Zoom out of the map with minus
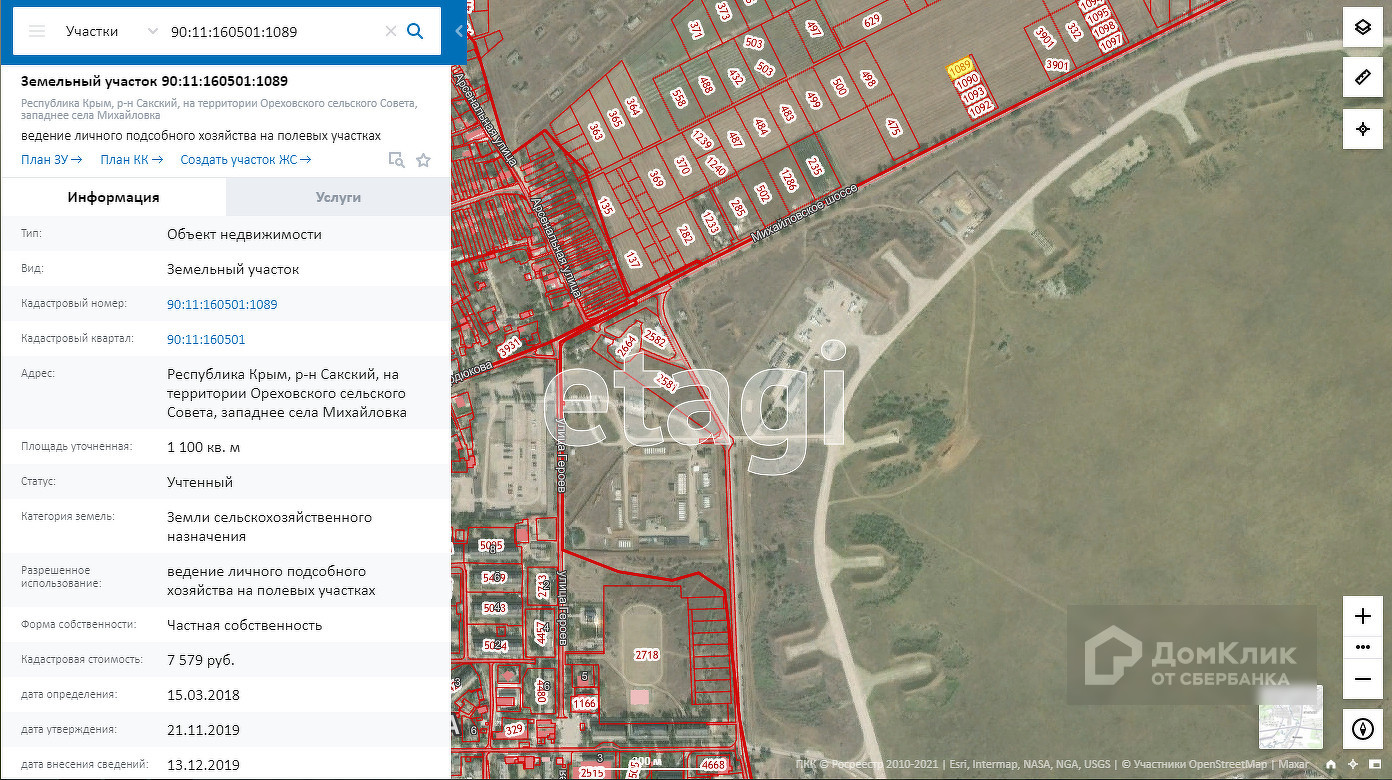The width and height of the screenshot is (1392, 780). [1362, 680]
